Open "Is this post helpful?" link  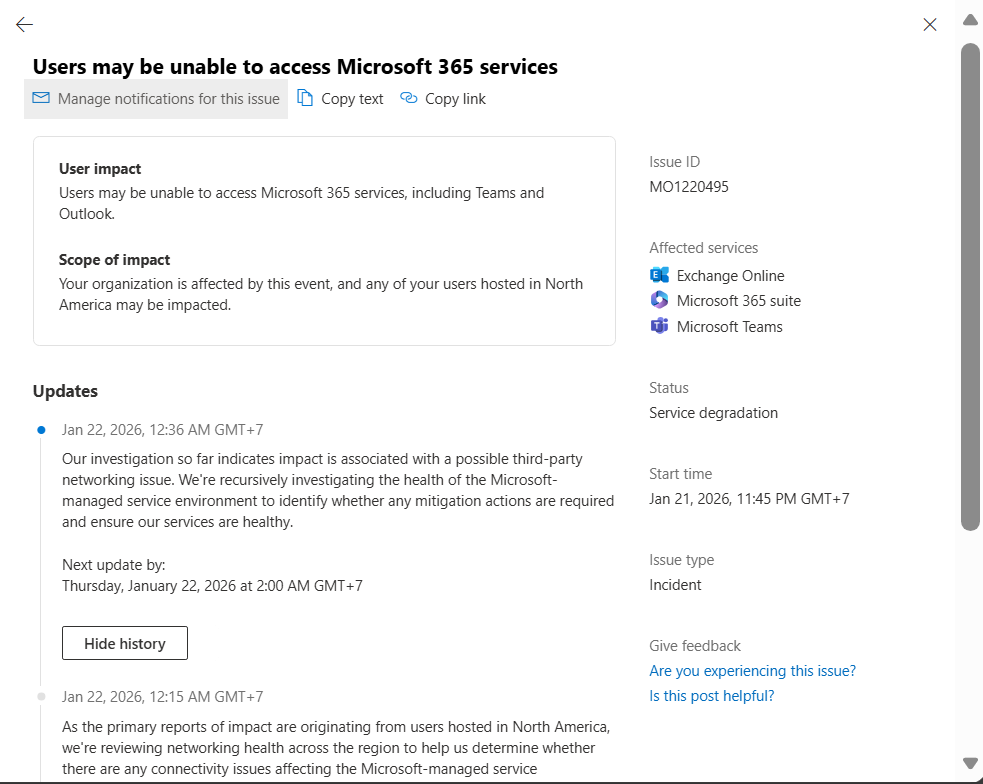711,696
